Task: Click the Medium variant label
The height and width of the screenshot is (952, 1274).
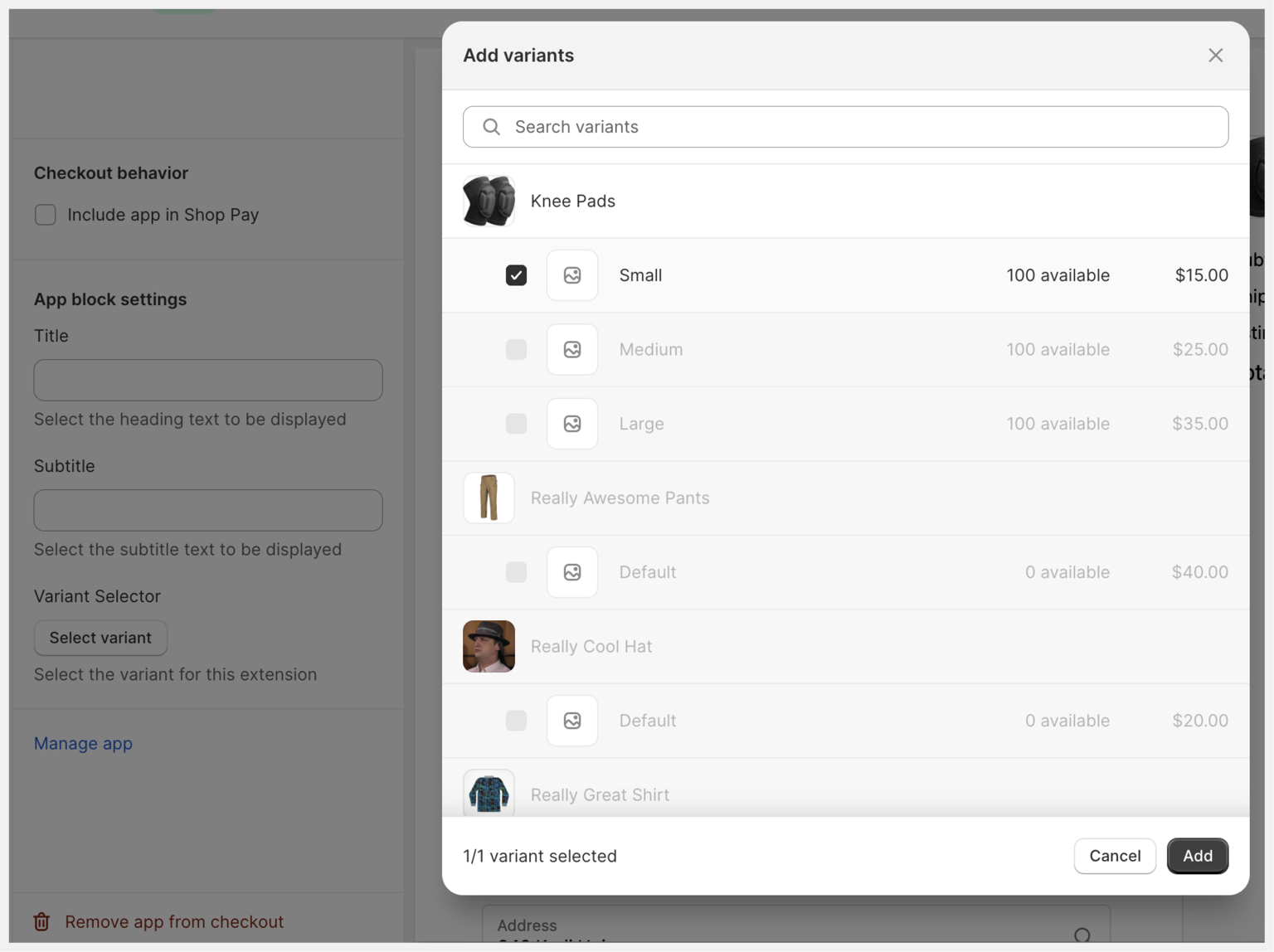Action: click(651, 349)
